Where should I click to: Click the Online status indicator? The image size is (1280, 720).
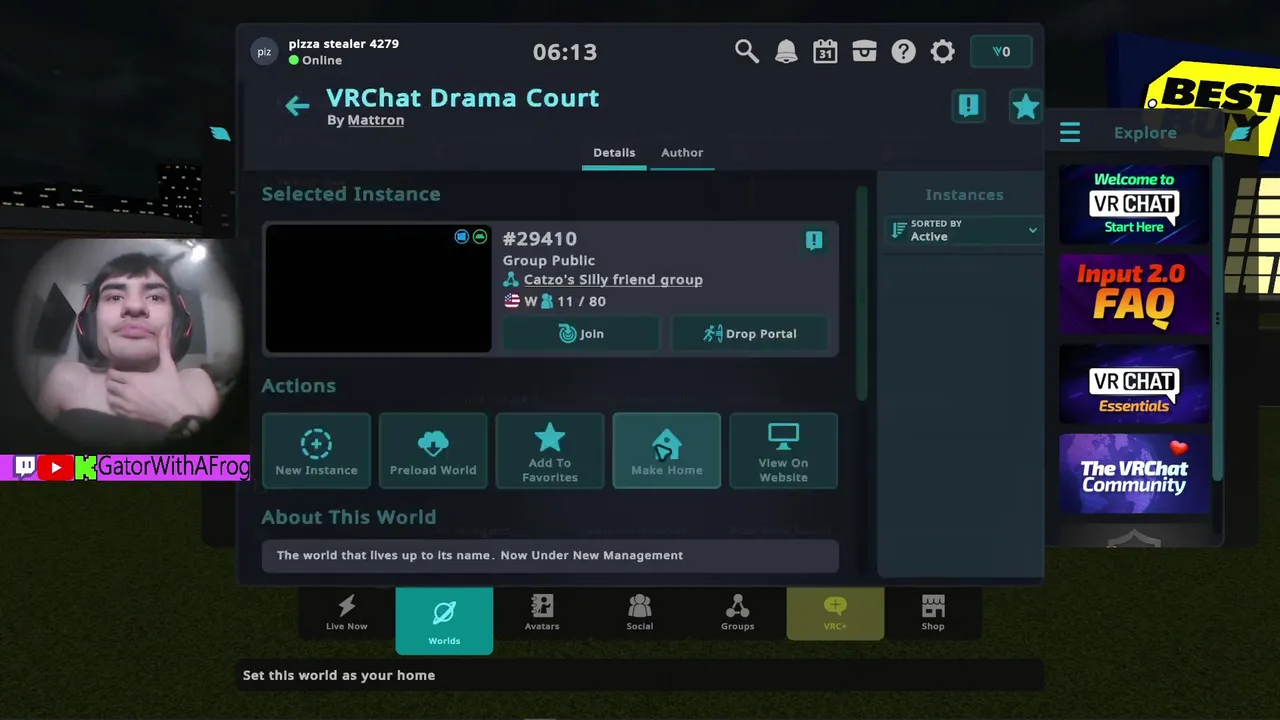[x=315, y=60]
